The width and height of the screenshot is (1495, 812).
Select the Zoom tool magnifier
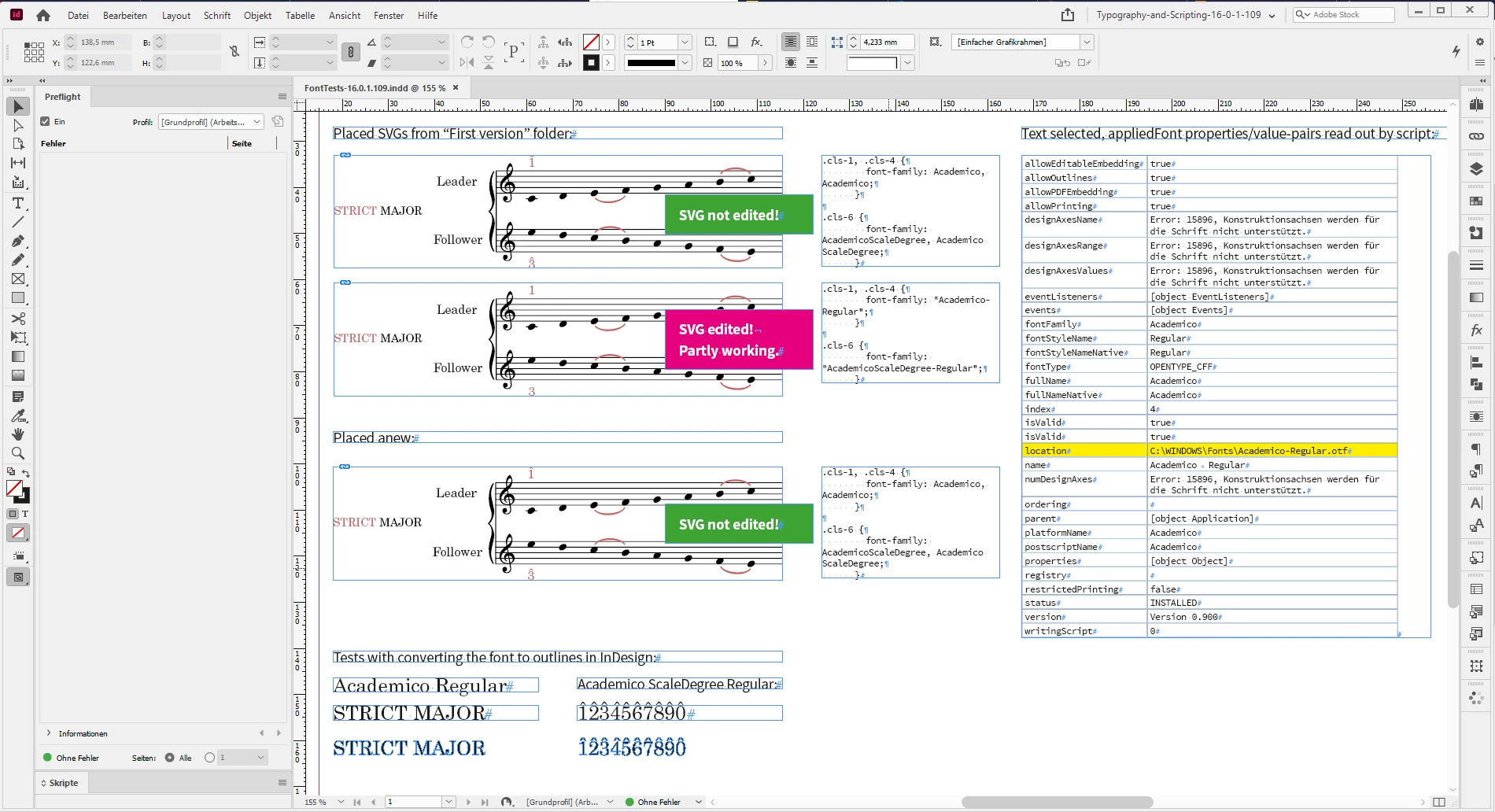pos(18,453)
